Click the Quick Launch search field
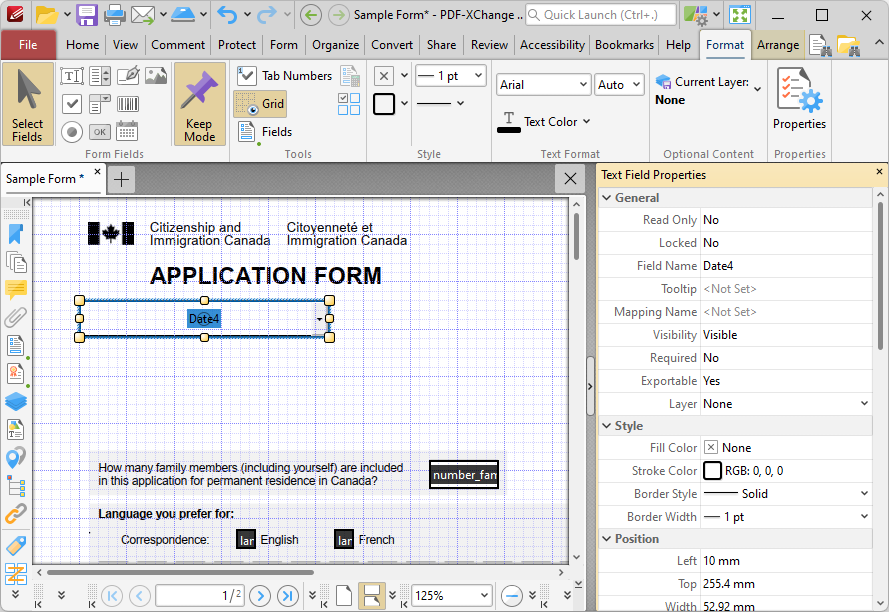889x612 pixels. 601,15
